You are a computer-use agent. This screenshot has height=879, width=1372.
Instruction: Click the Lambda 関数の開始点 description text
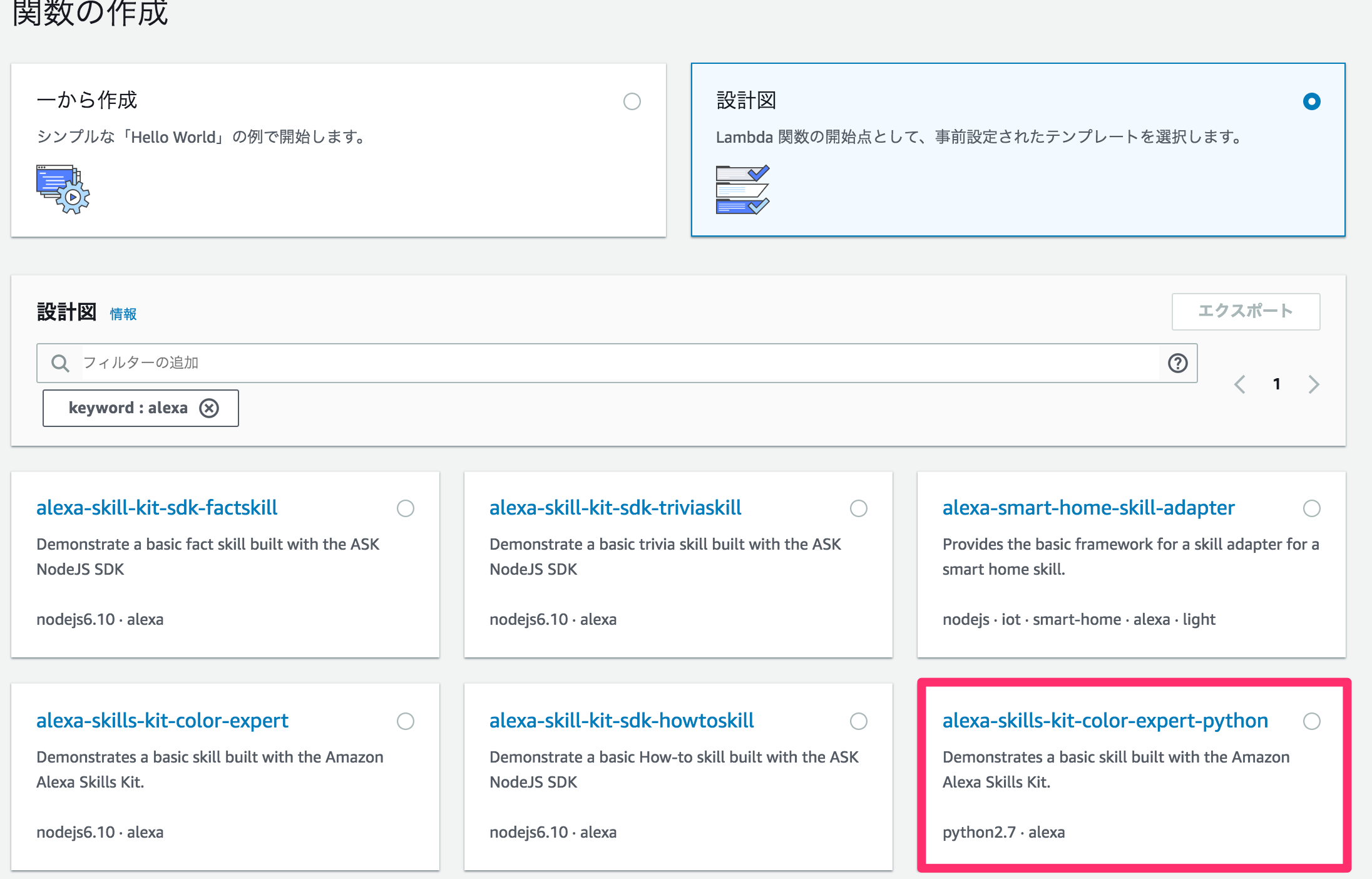[x=981, y=136]
